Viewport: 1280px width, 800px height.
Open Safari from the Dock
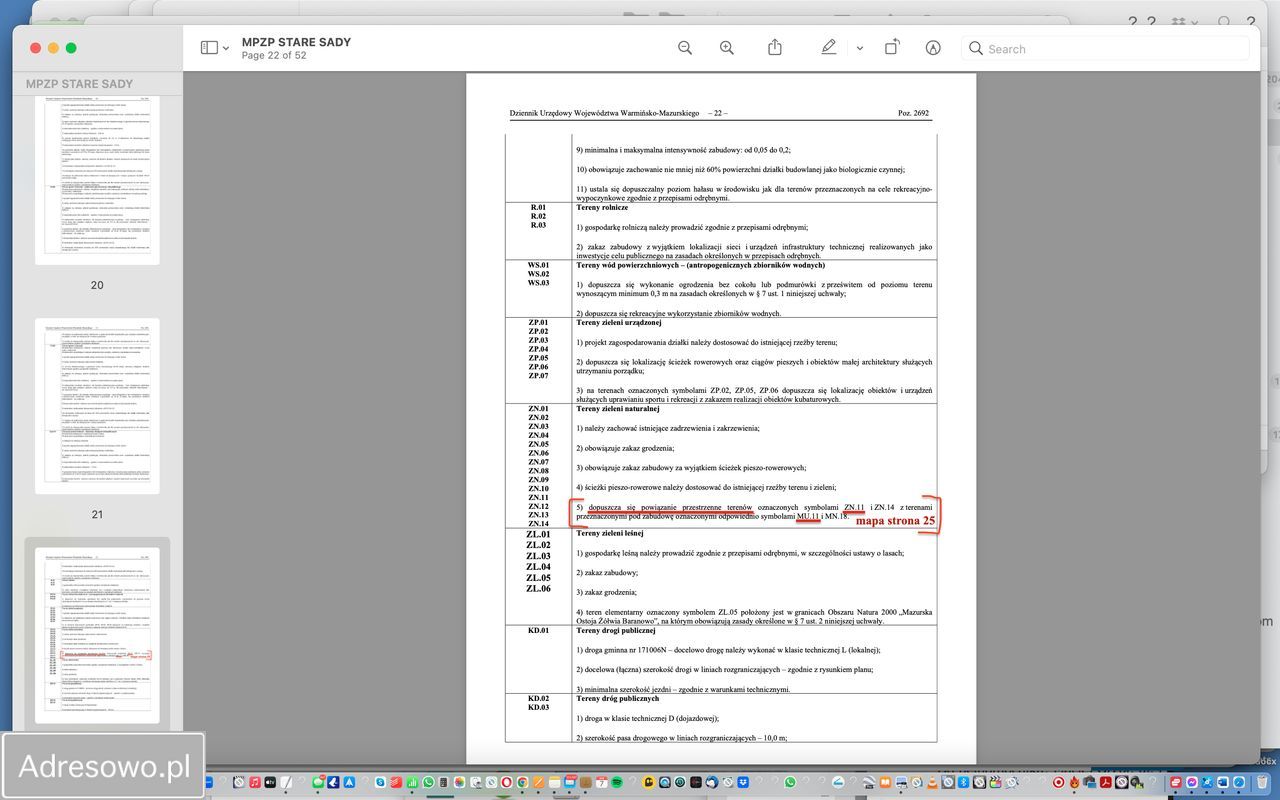point(1239,782)
